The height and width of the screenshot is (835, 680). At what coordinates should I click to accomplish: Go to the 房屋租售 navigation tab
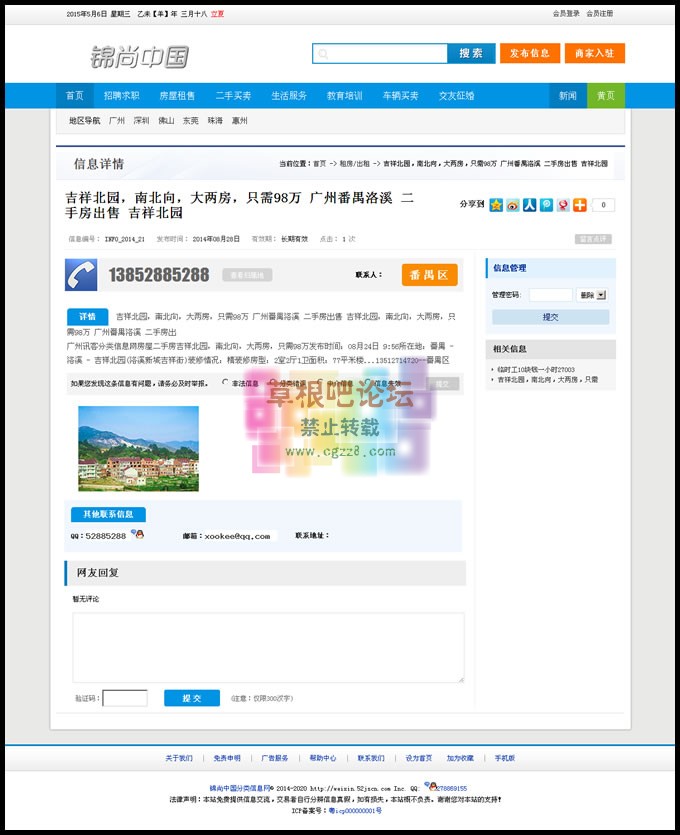click(x=177, y=96)
